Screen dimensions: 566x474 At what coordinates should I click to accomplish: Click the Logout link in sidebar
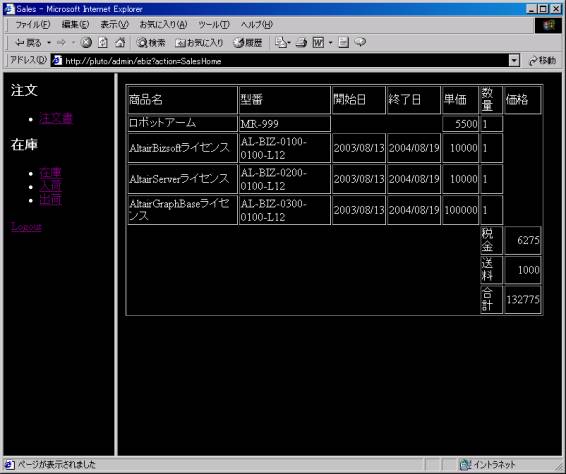(x=27, y=227)
